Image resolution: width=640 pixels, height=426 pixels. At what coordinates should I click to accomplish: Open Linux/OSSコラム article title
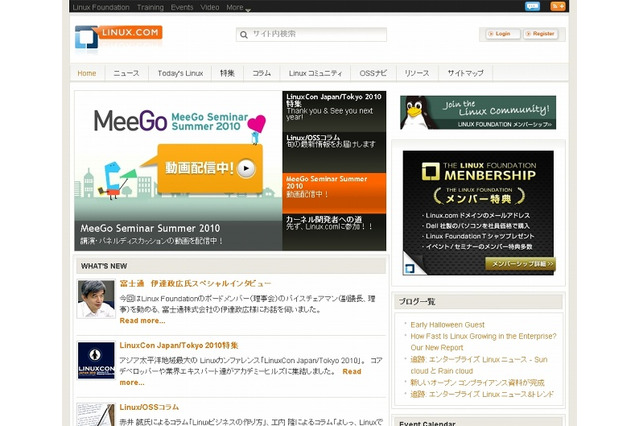pyautogui.click(x=149, y=407)
